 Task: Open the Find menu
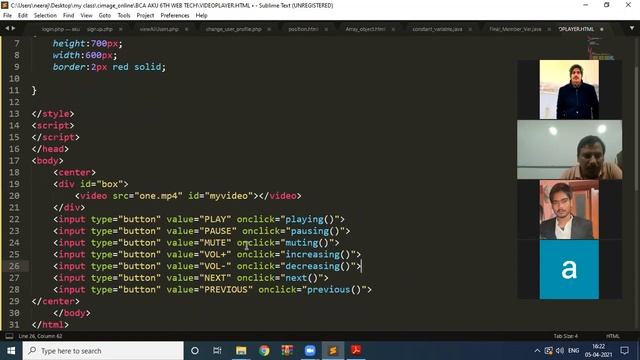[69, 16]
